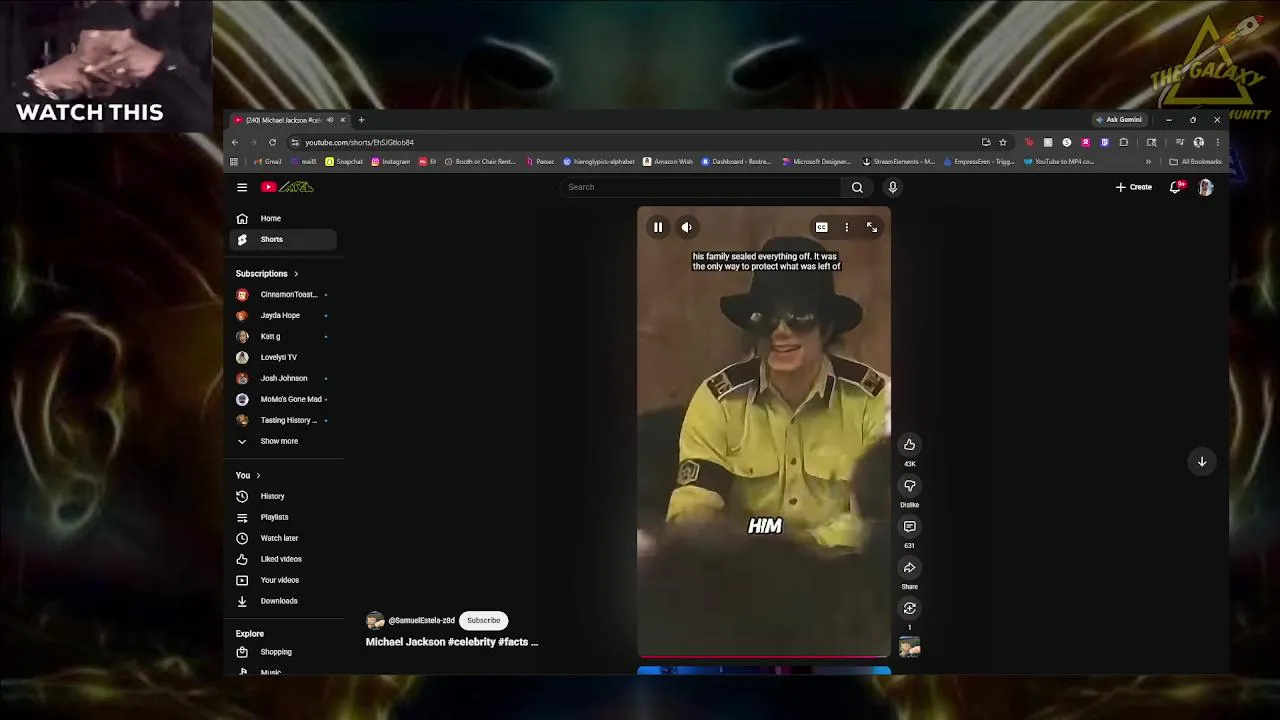
Task: Open comments showing 631
Action: (909, 527)
